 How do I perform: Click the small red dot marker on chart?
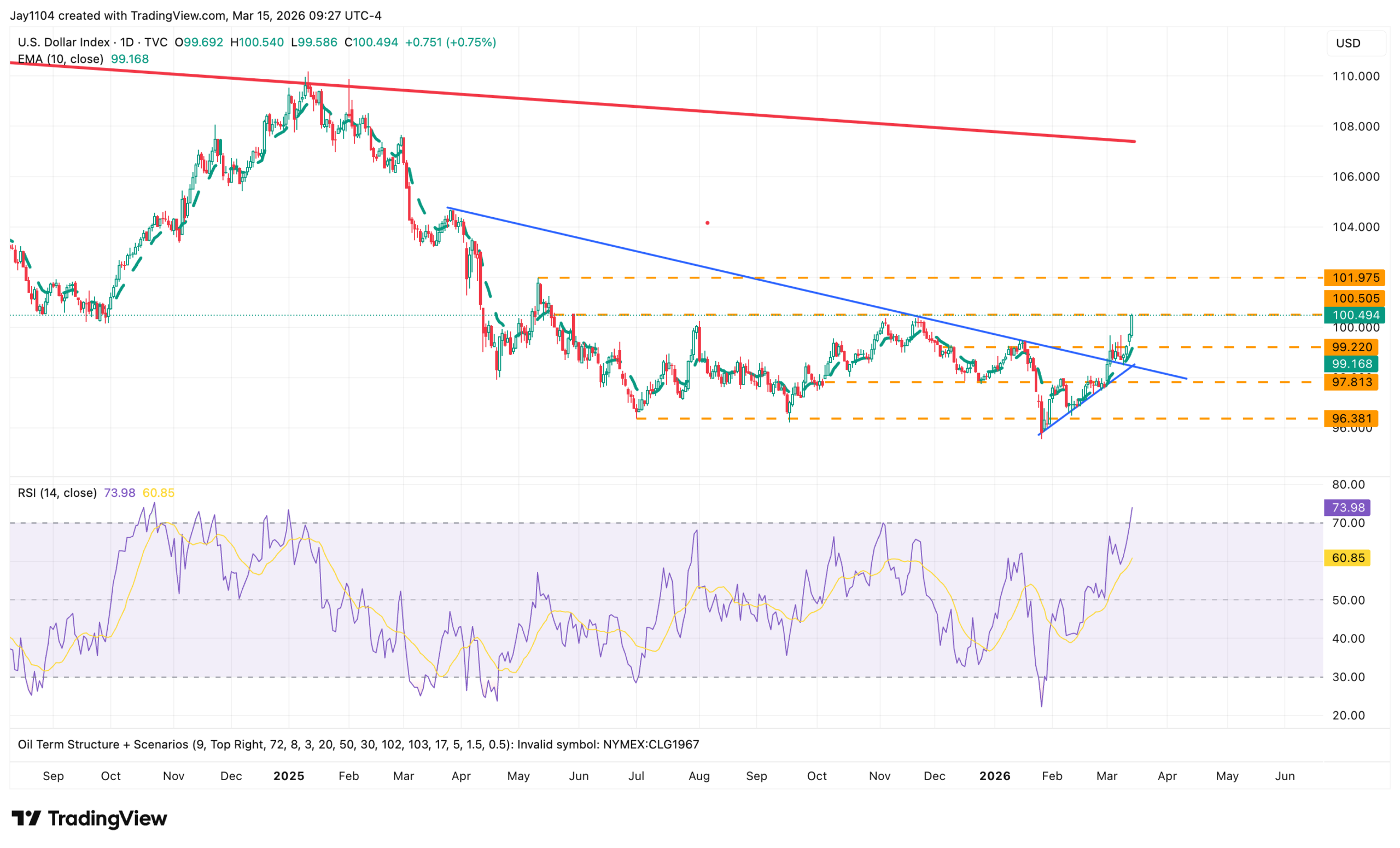click(708, 223)
